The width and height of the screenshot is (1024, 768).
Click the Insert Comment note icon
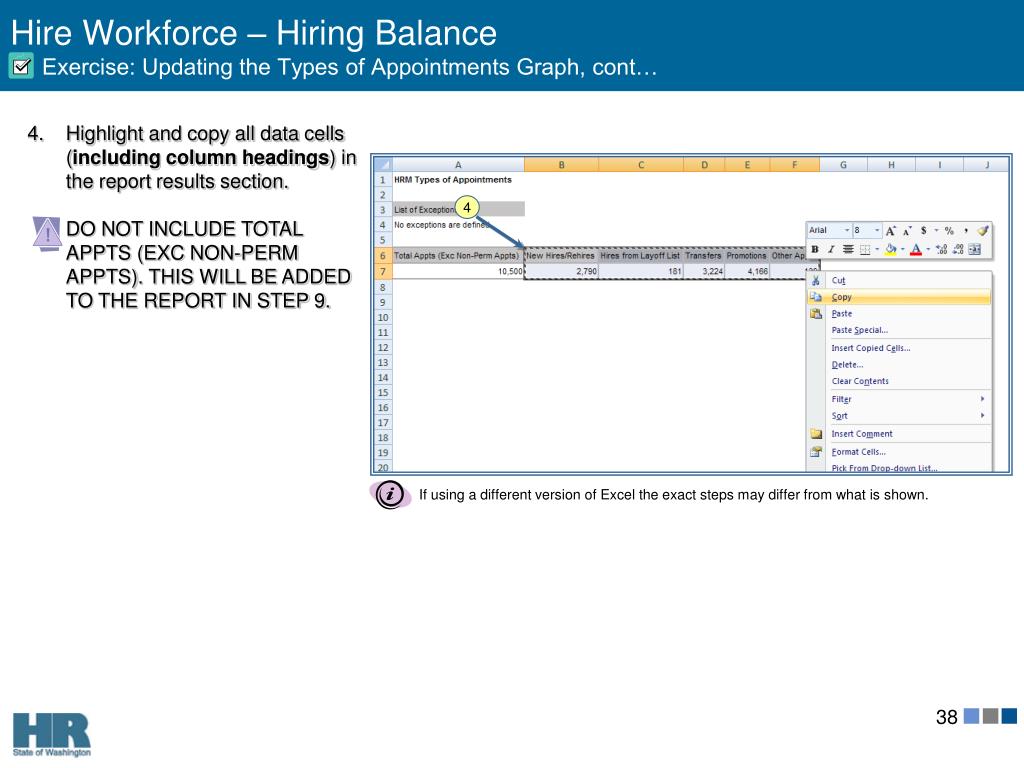(816, 434)
